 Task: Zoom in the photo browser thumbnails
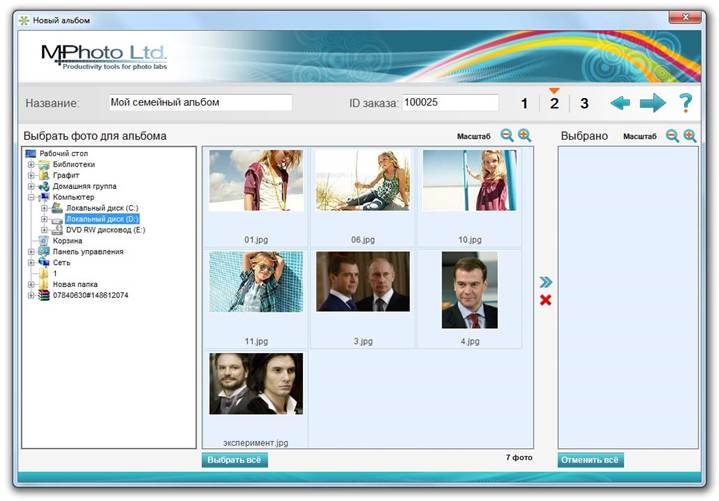pos(525,135)
